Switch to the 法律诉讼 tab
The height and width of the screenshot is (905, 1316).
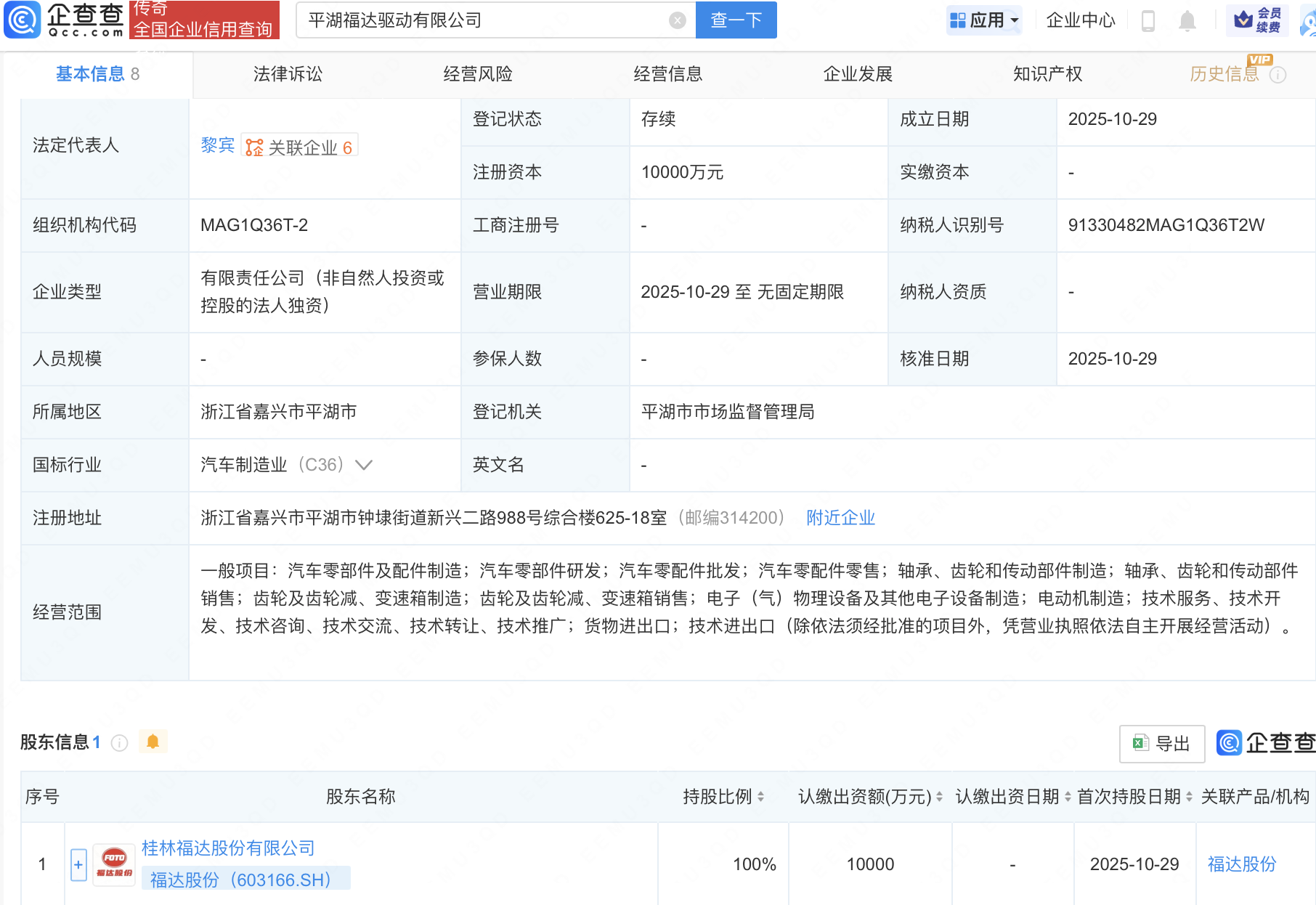[288, 74]
